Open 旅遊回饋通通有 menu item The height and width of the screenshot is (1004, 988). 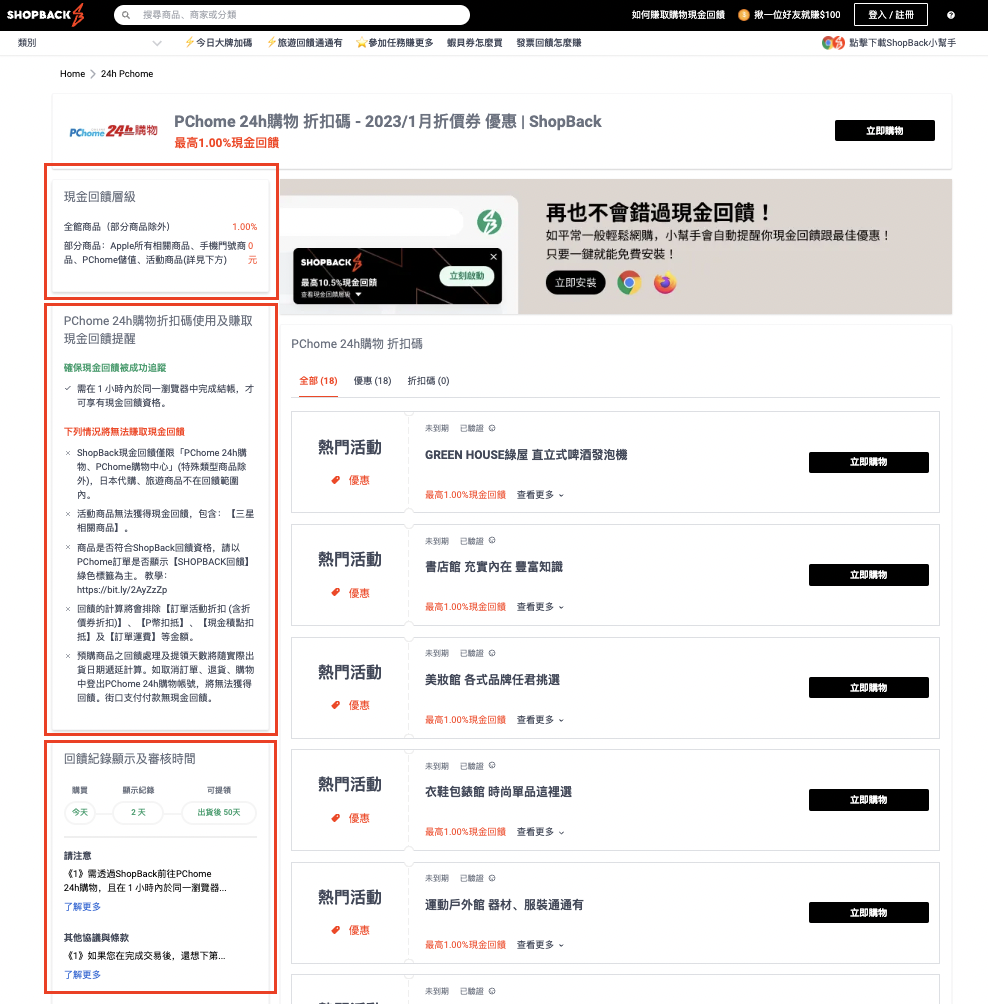pos(305,43)
